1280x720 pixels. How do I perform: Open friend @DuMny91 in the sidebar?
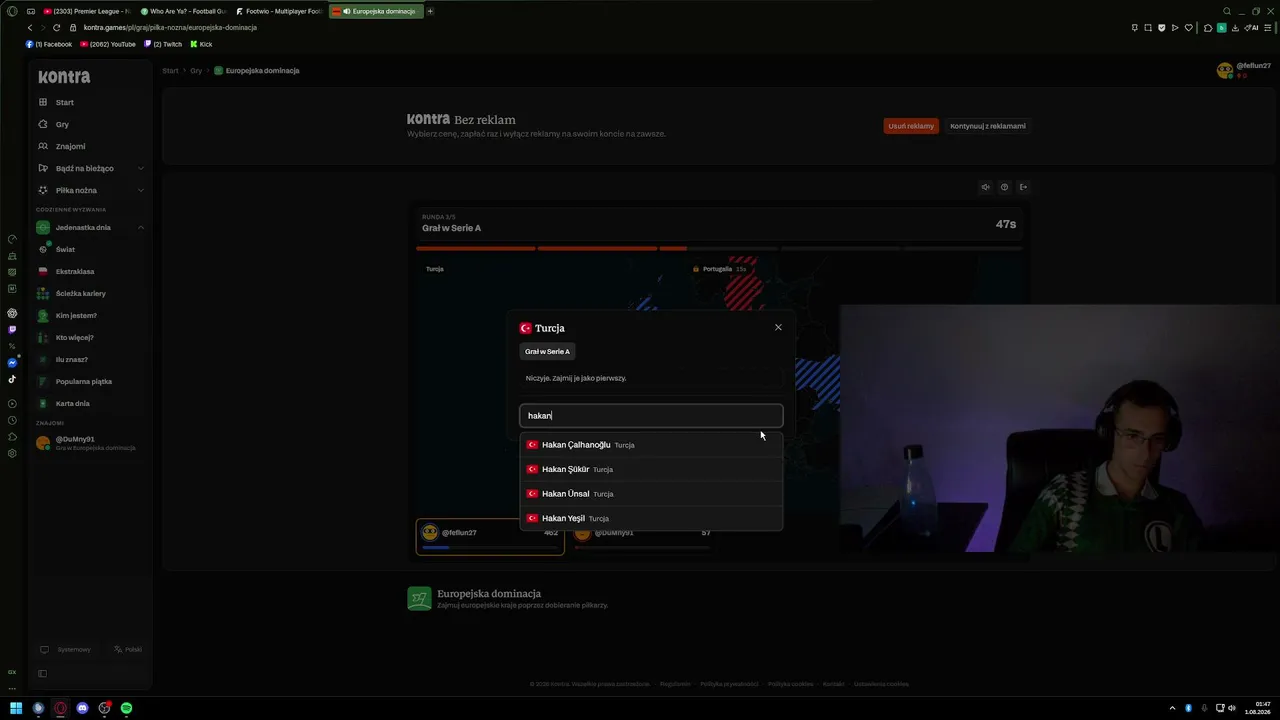[91, 443]
